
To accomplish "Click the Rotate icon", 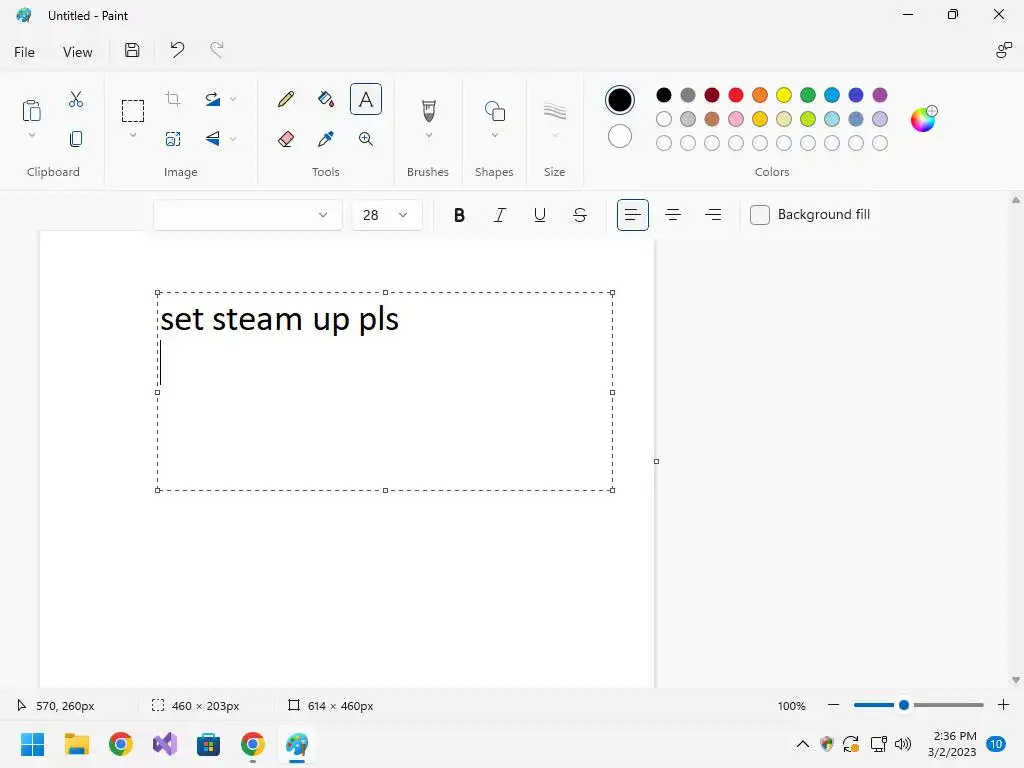I will coord(212,99).
